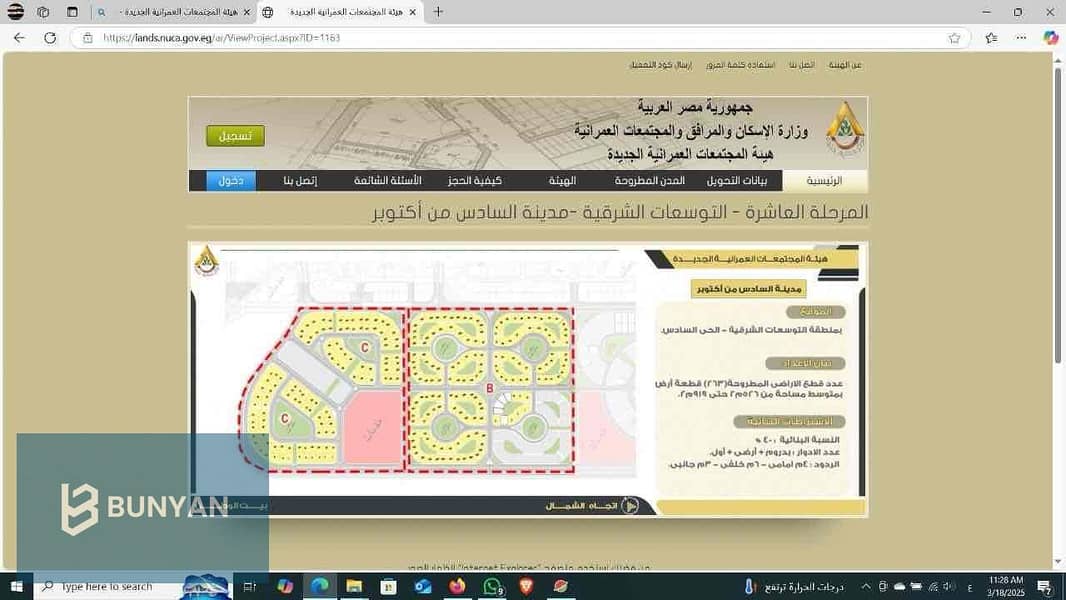Viewport: 1066px width, 600px height.
Task: Add this page to favorites star
Action: click(954, 38)
